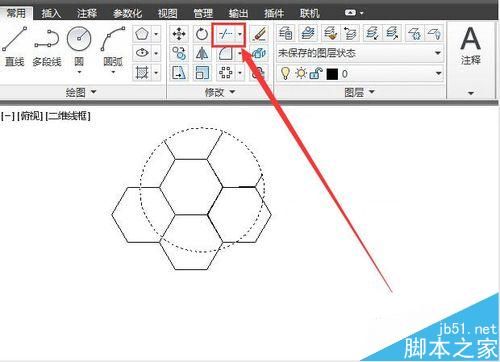The image size is (500, 362).
Task: Click Make Object's Layer Current icon
Action: [x=308, y=33]
